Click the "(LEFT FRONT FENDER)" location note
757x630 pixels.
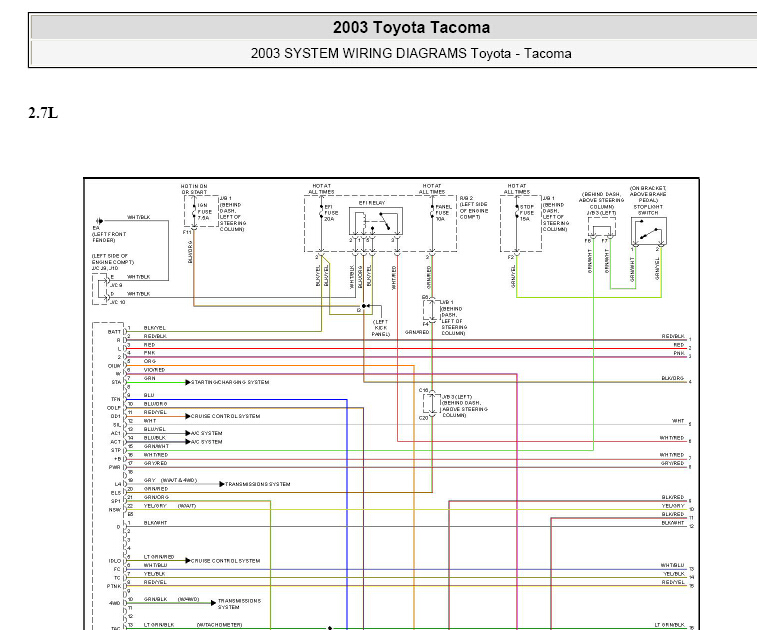109,237
